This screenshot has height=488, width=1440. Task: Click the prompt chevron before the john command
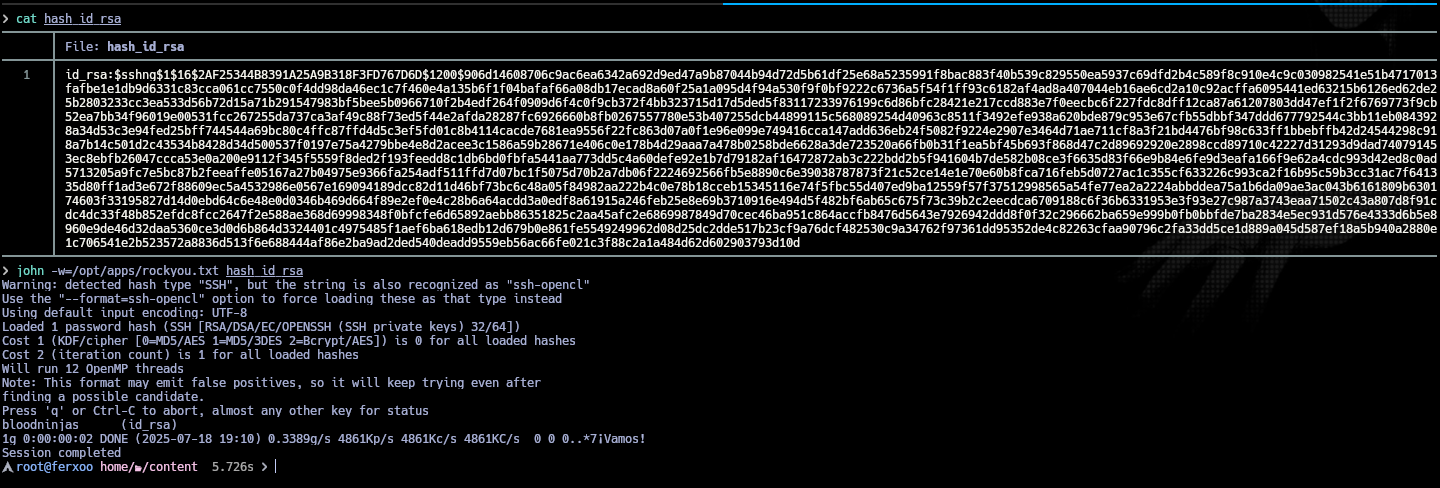[6, 271]
